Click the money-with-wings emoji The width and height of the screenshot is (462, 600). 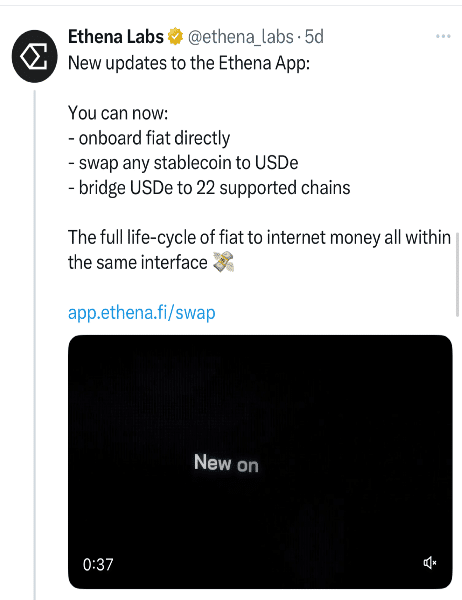(x=224, y=262)
